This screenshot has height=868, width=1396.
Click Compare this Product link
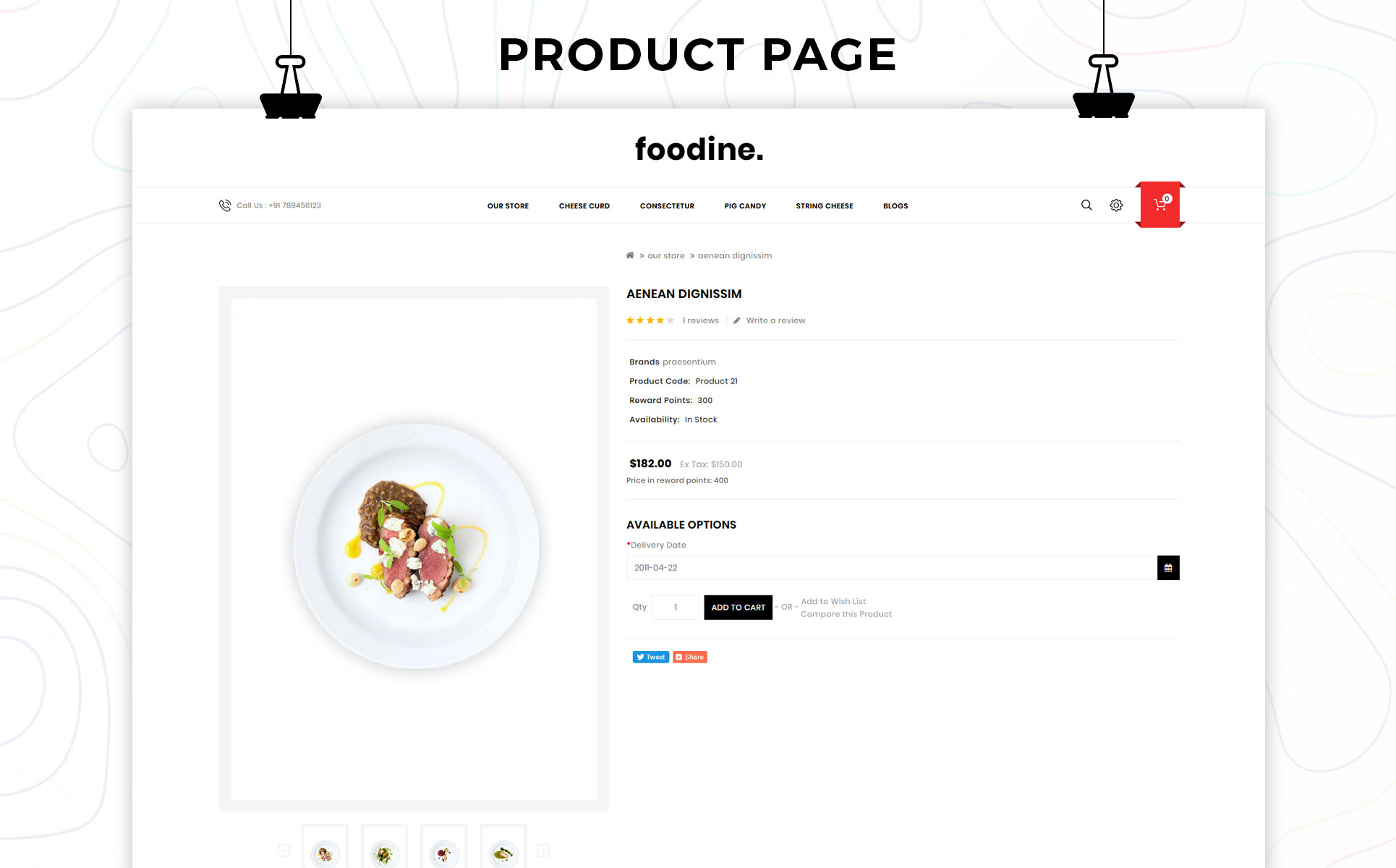[846, 614]
